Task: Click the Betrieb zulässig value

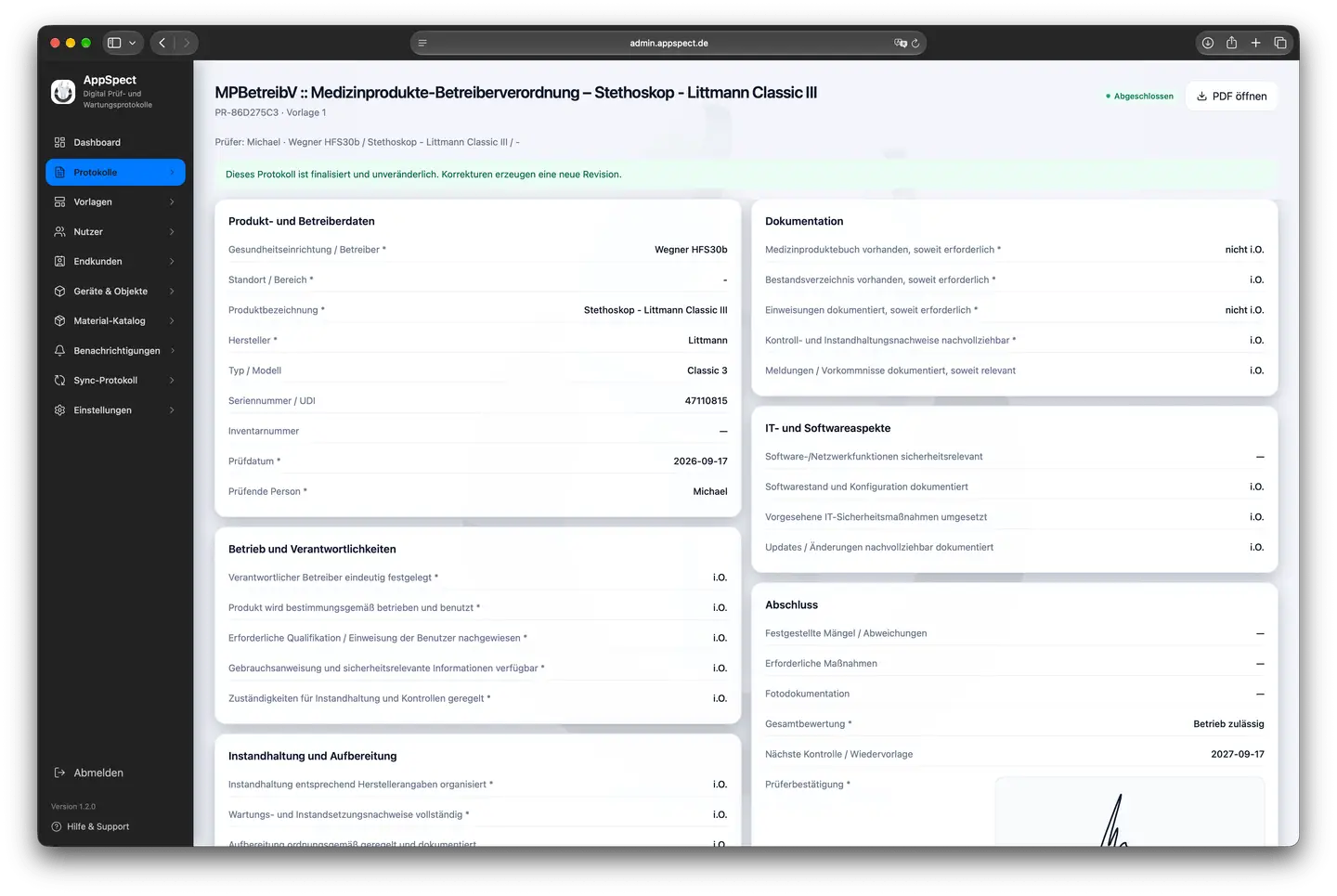Action: pos(1228,724)
